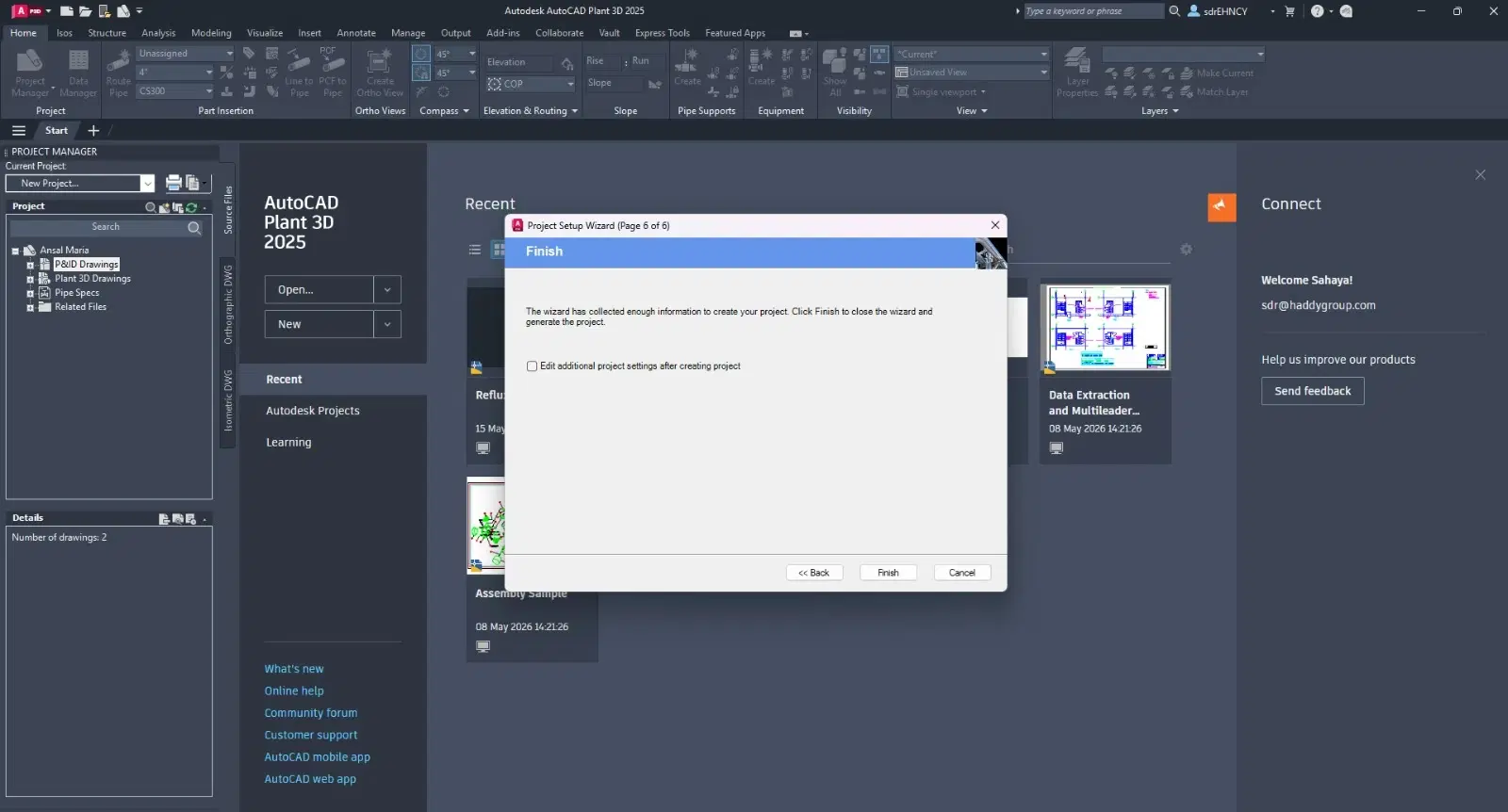Toggle the upper compass button next to 45°
The width and height of the screenshot is (1508, 812).
(x=421, y=54)
